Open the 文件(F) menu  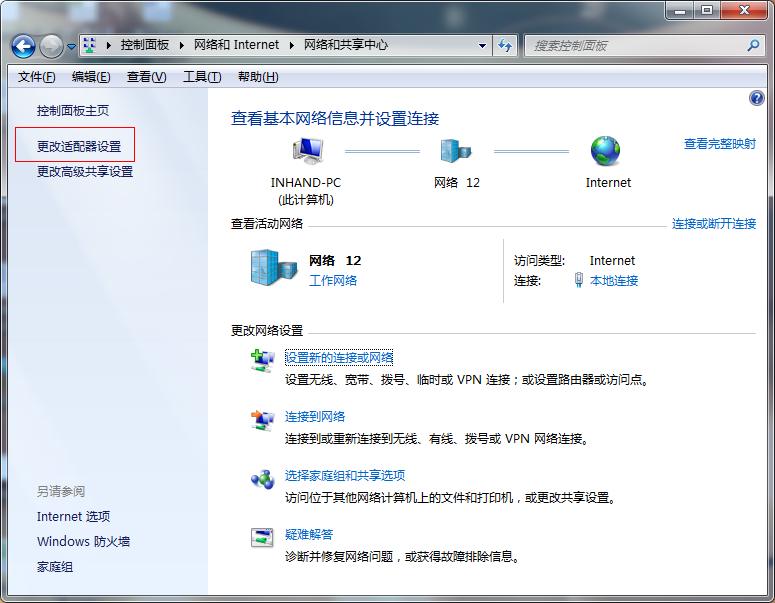point(37,77)
